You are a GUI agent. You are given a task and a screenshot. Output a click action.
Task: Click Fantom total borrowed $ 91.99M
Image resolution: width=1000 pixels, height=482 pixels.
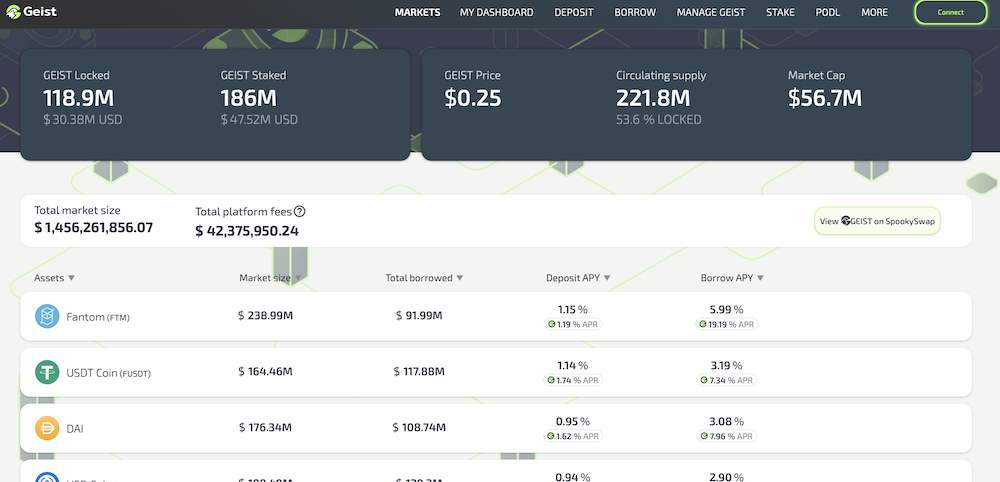click(x=419, y=316)
